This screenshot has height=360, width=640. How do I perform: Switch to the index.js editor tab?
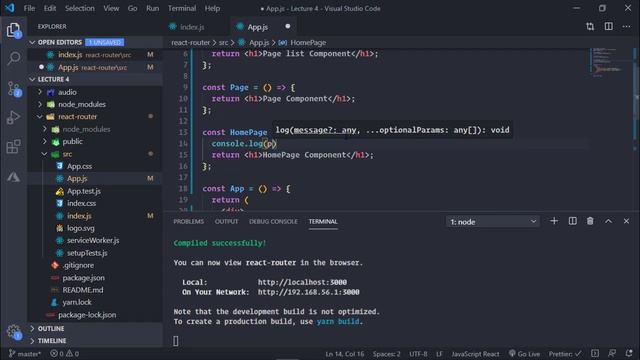point(192,27)
